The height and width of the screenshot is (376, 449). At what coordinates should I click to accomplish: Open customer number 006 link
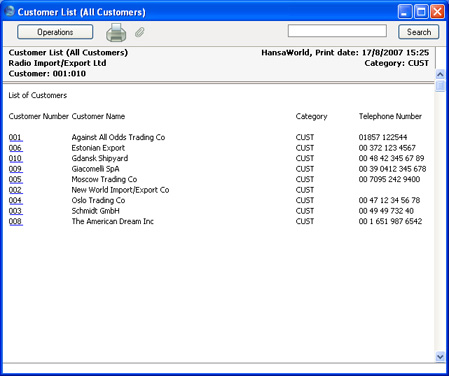point(16,148)
